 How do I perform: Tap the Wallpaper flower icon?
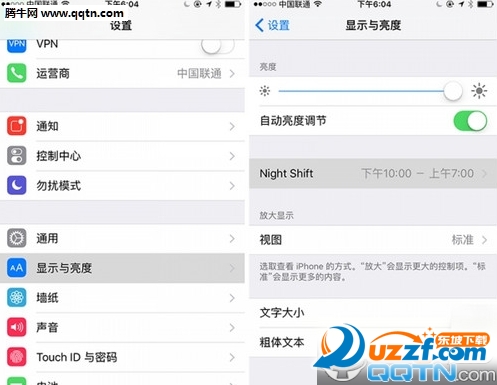[17, 298]
